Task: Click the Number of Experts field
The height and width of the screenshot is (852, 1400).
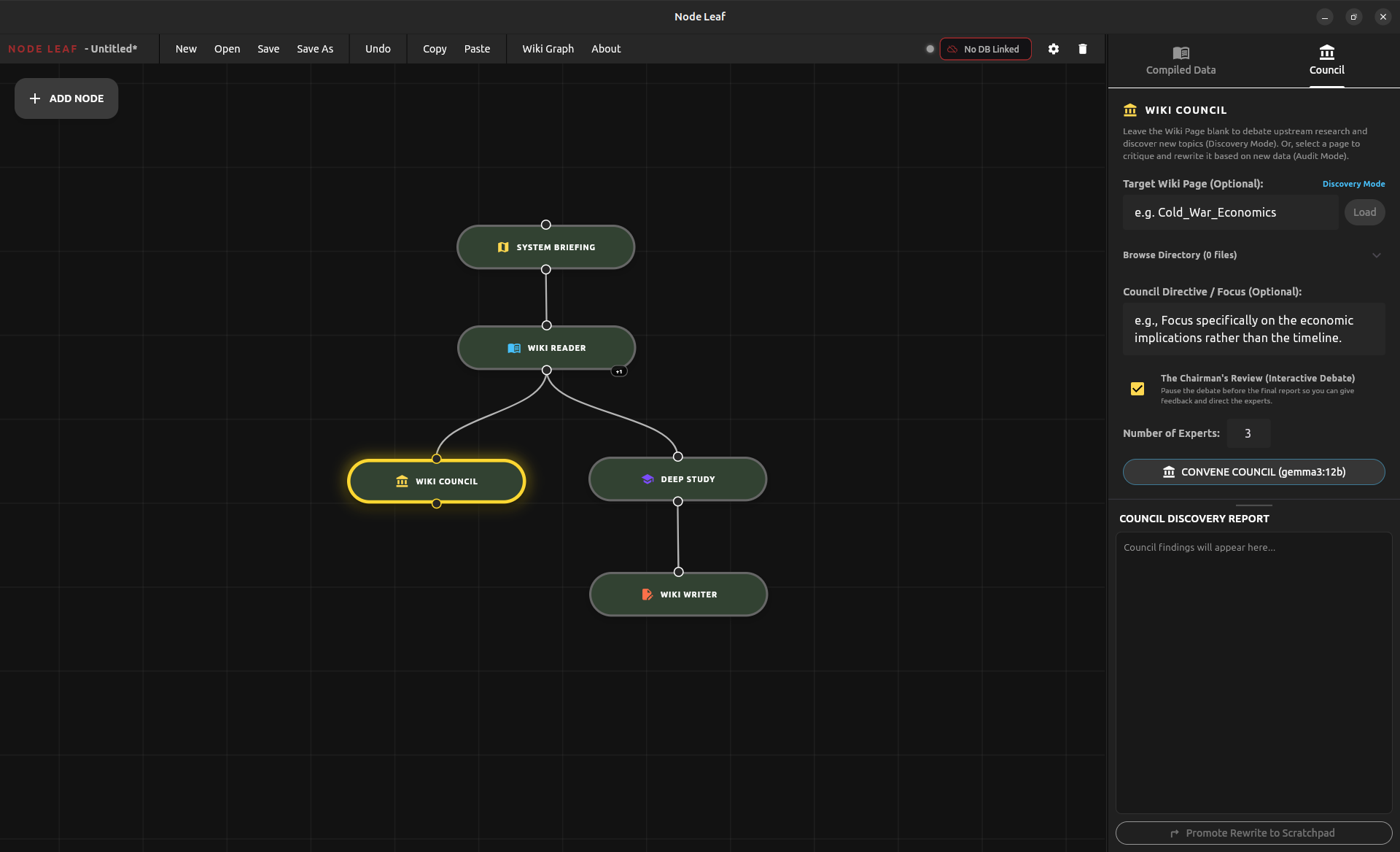Action: pos(1248,433)
